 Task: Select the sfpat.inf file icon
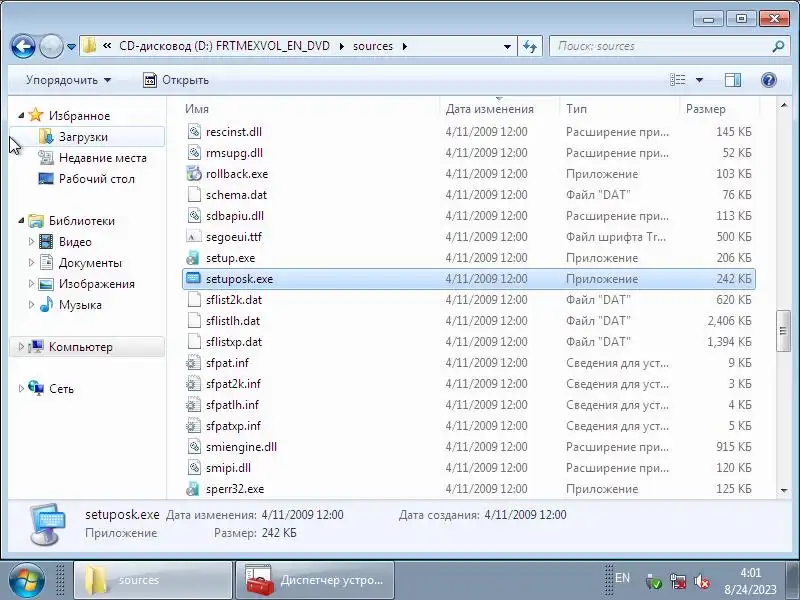tap(193, 363)
